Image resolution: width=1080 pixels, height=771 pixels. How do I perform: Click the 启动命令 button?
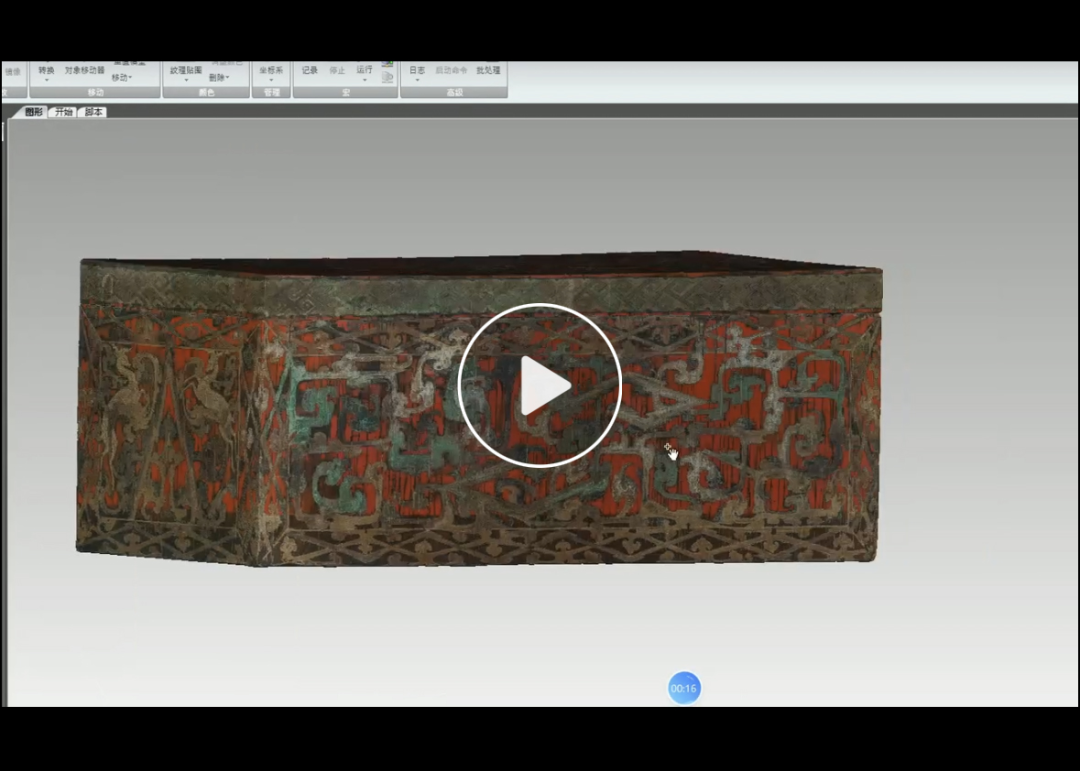(x=451, y=70)
